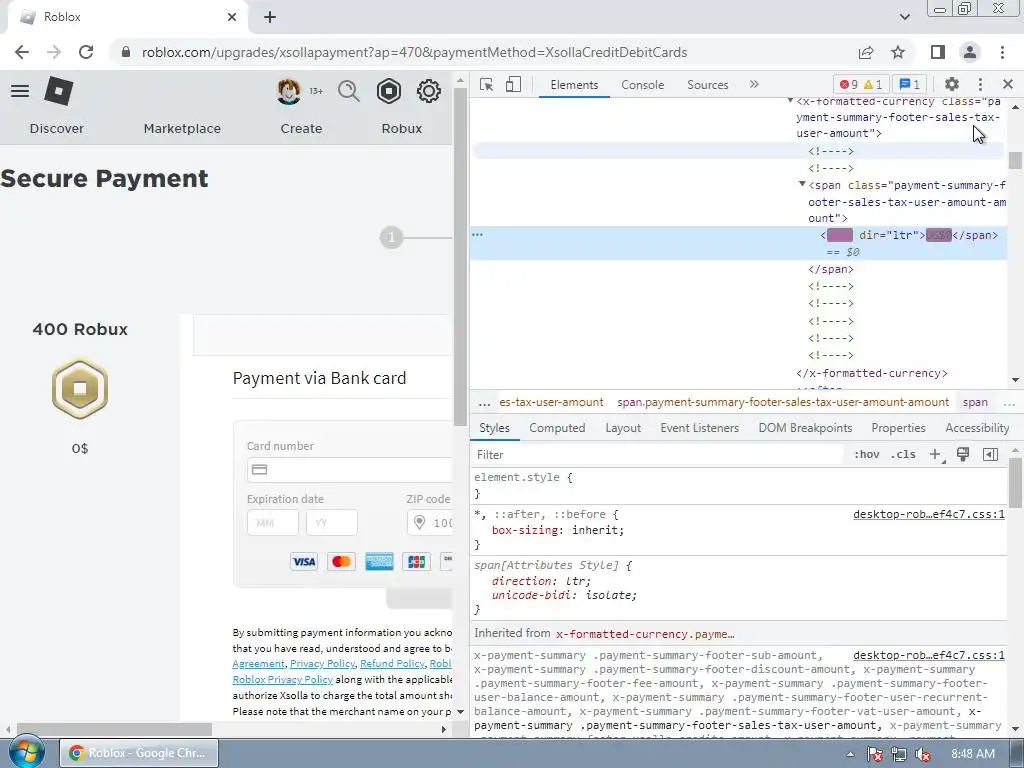Image resolution: width=1024 pixels, height=768 pixels.
Task: Open first desktop-rob…ef4c7.css:1 source link
Action: (929, 514)
